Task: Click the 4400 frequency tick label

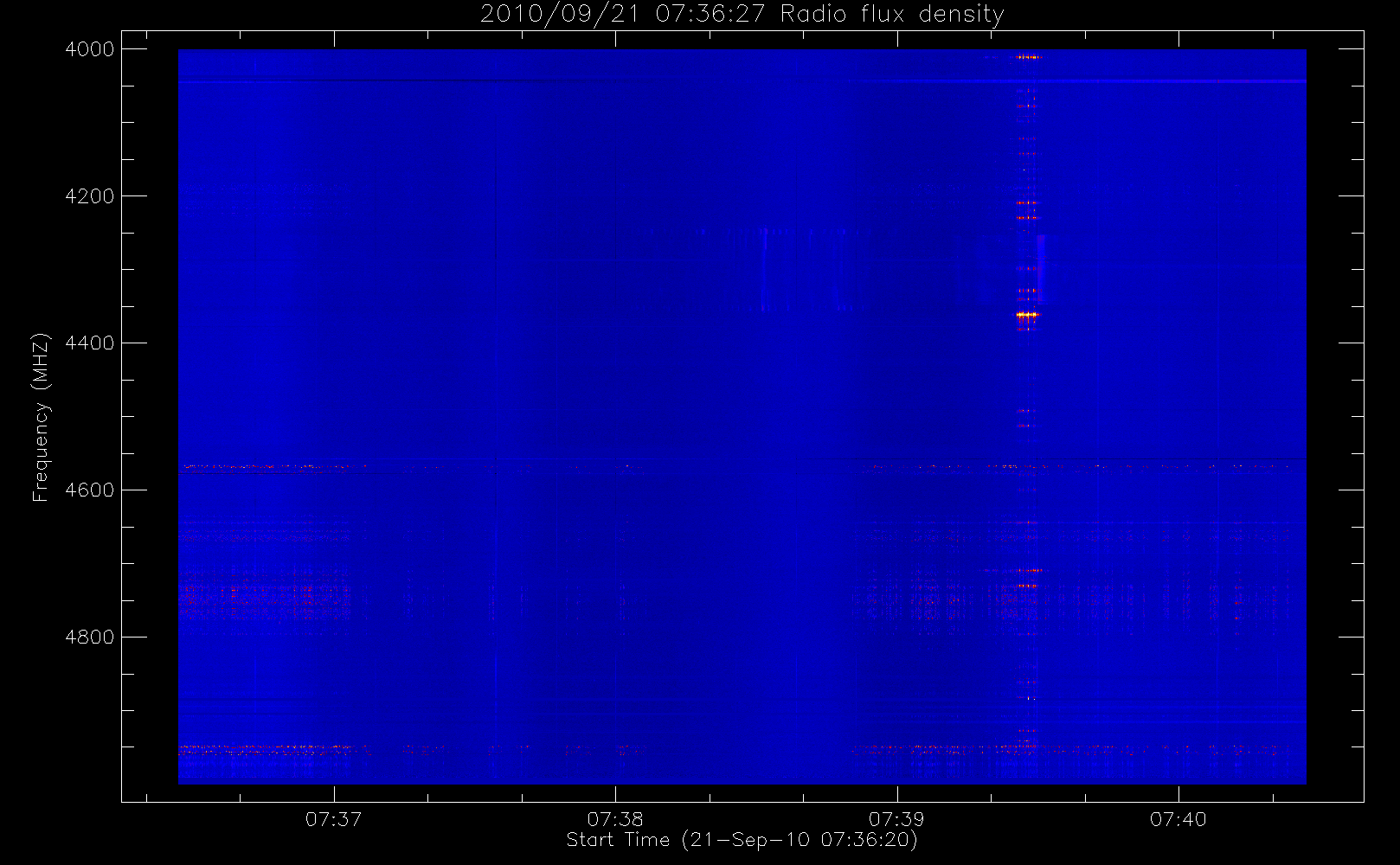Action: [x=90, y=343]
